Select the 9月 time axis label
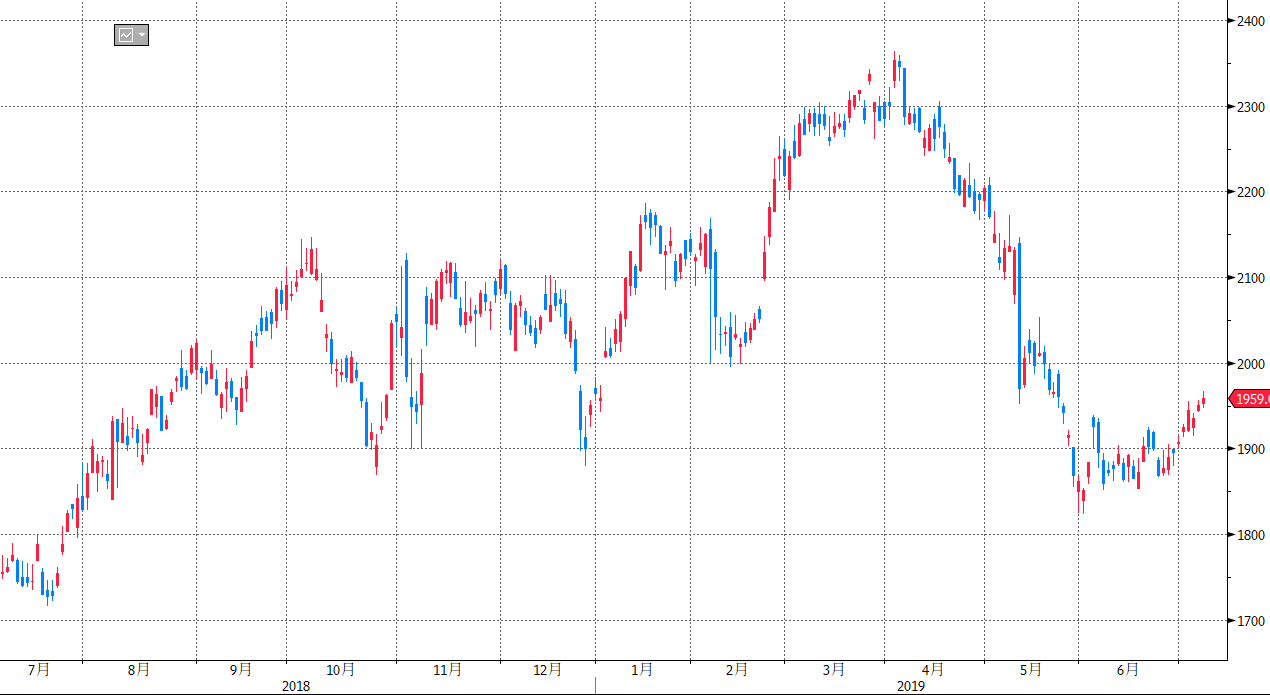 pyautogui.click(x=240, y=669)
